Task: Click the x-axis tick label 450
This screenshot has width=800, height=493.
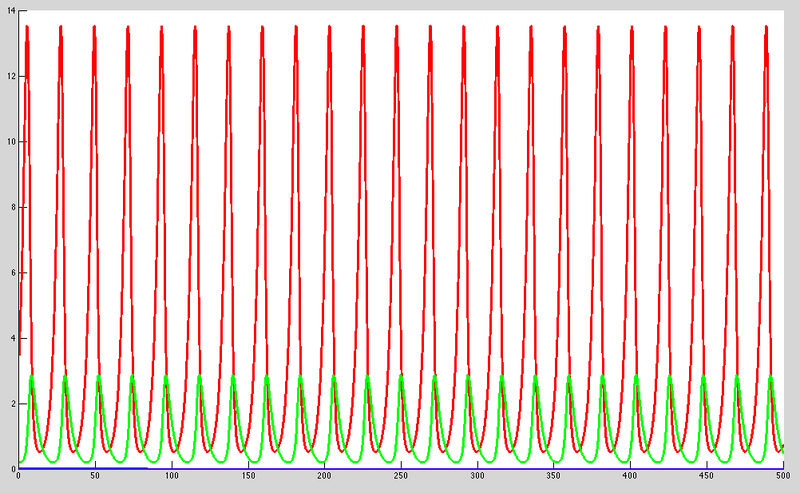Action: [x=707, y=478]
